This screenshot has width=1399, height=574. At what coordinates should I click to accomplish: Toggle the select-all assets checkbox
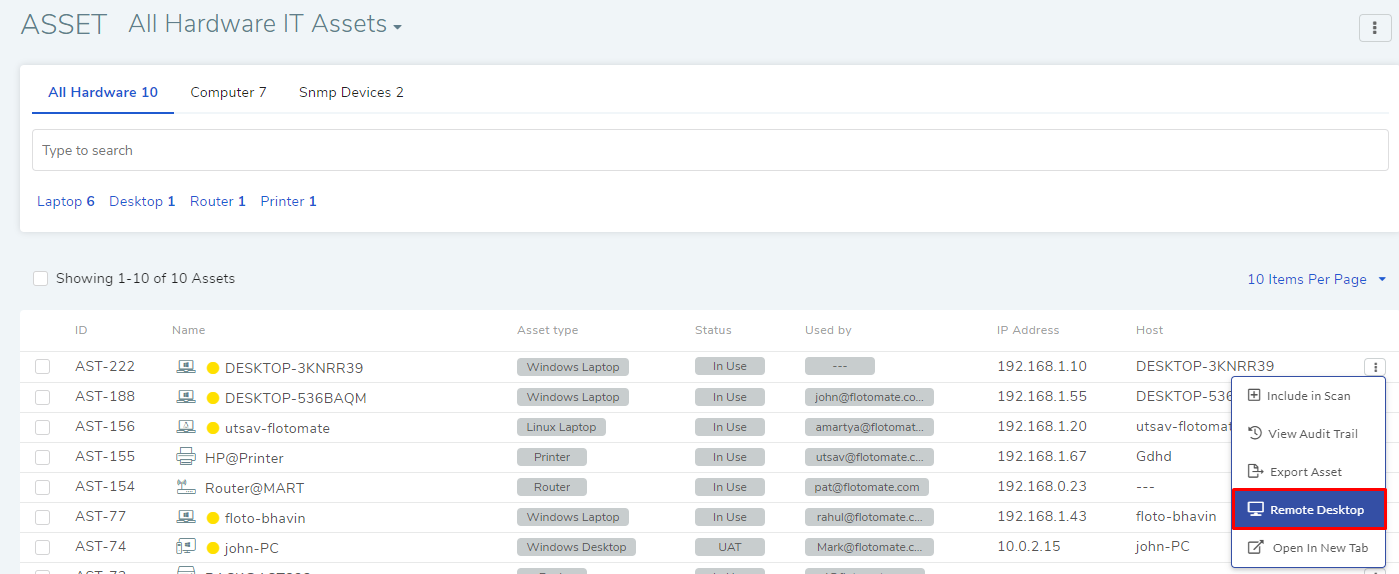[41, 279]
